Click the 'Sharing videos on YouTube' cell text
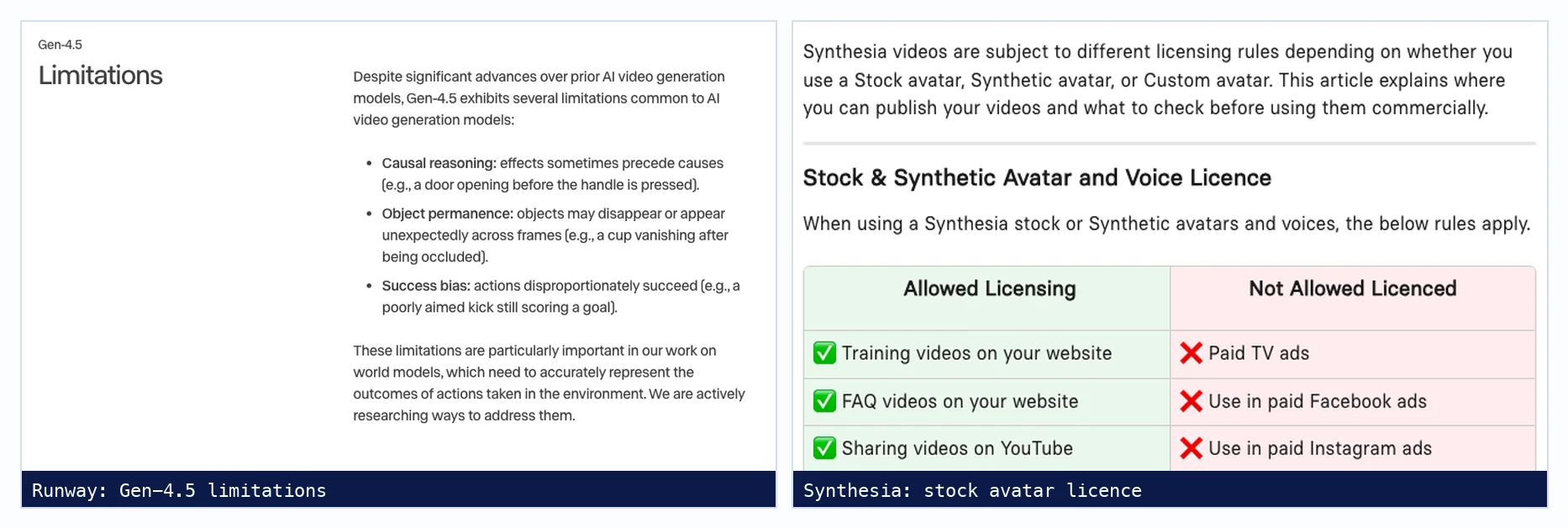Screen dimensions: 1568x528 [957, 448]
